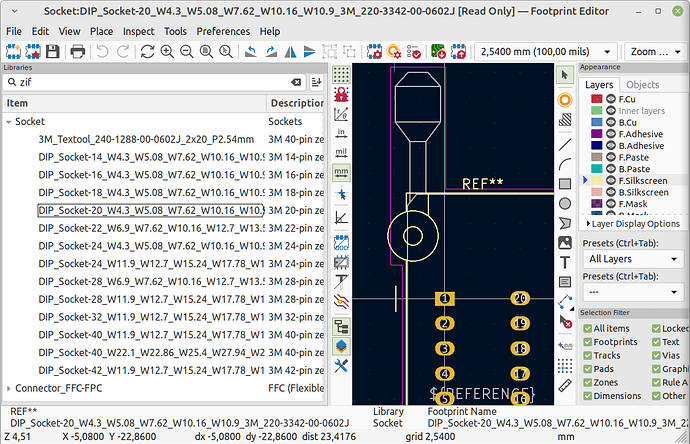Image resolution: width=690 pixels, height=444 pixels.
Task: Uncheck the Footprints selection filter
Action: pyautogui.click(x=587, y=342)
